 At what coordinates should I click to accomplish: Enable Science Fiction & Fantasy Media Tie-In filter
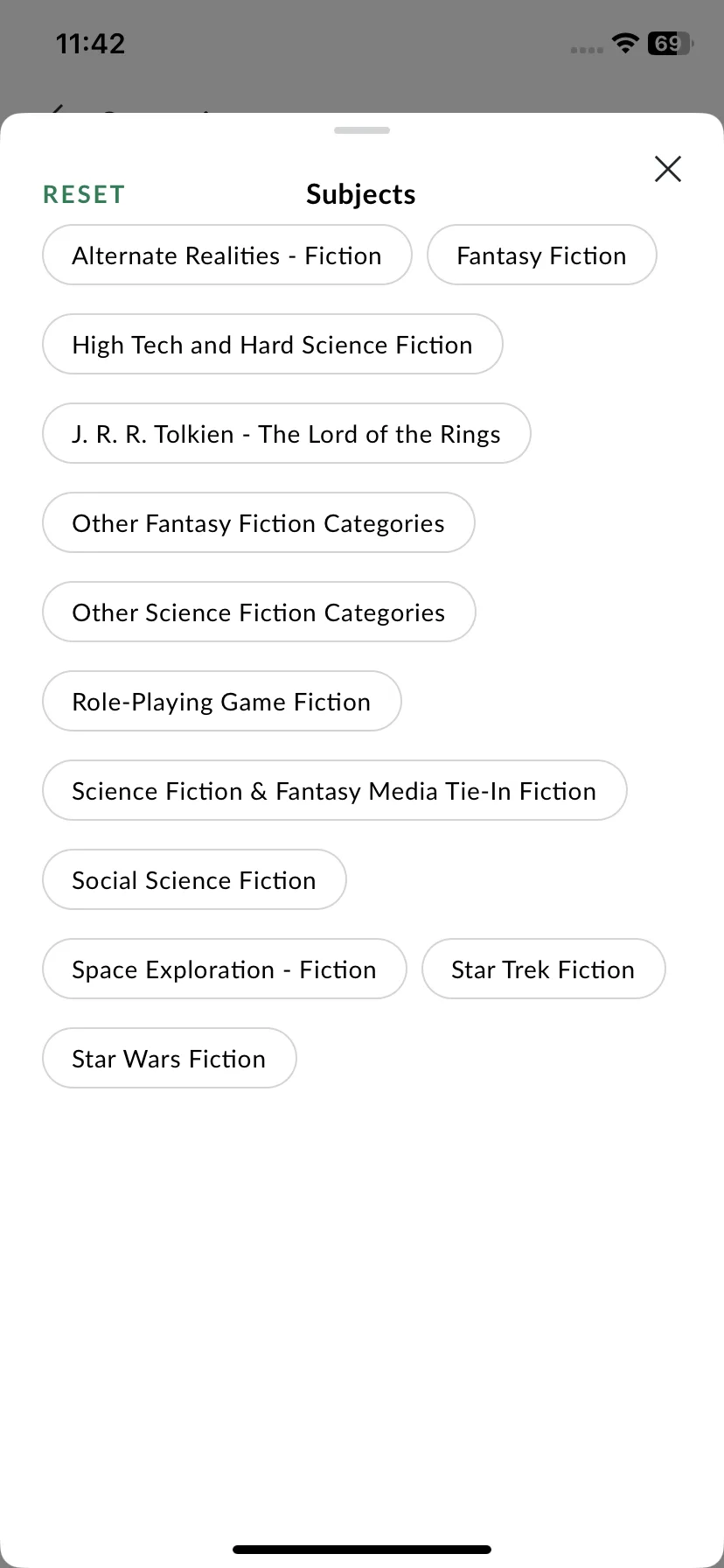335,790
